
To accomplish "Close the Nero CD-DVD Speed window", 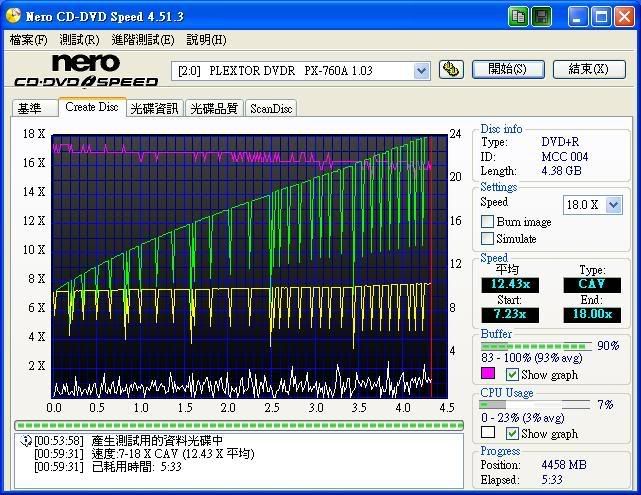I will (624, 17).
